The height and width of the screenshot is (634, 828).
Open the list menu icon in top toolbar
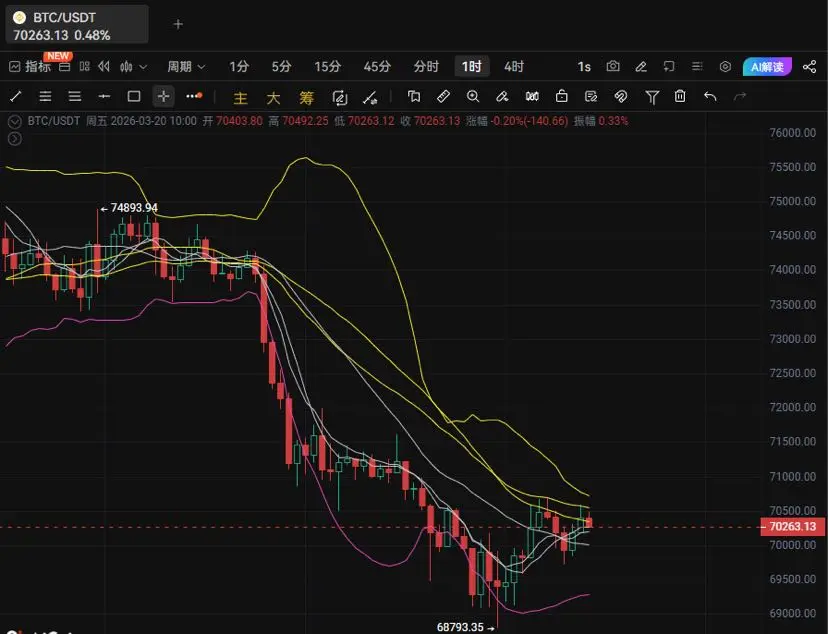tap(697, 67)
